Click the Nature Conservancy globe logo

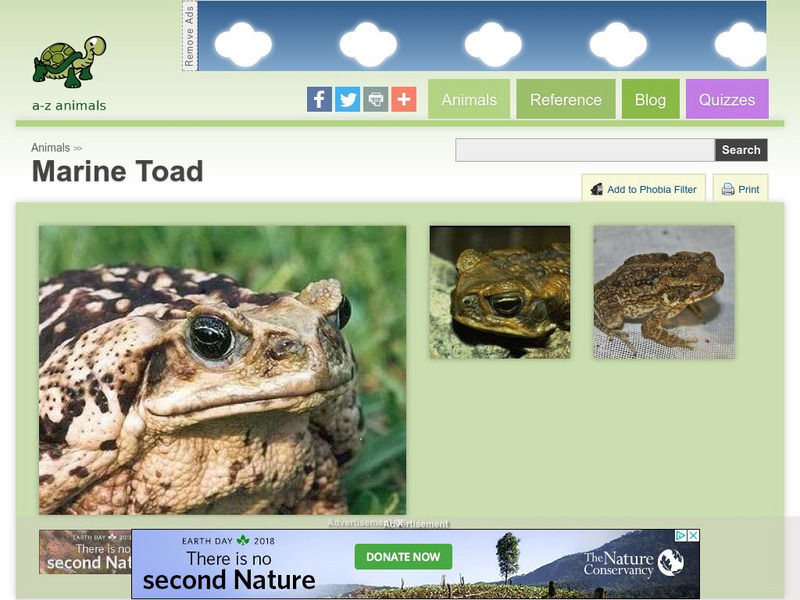(671, 563)
